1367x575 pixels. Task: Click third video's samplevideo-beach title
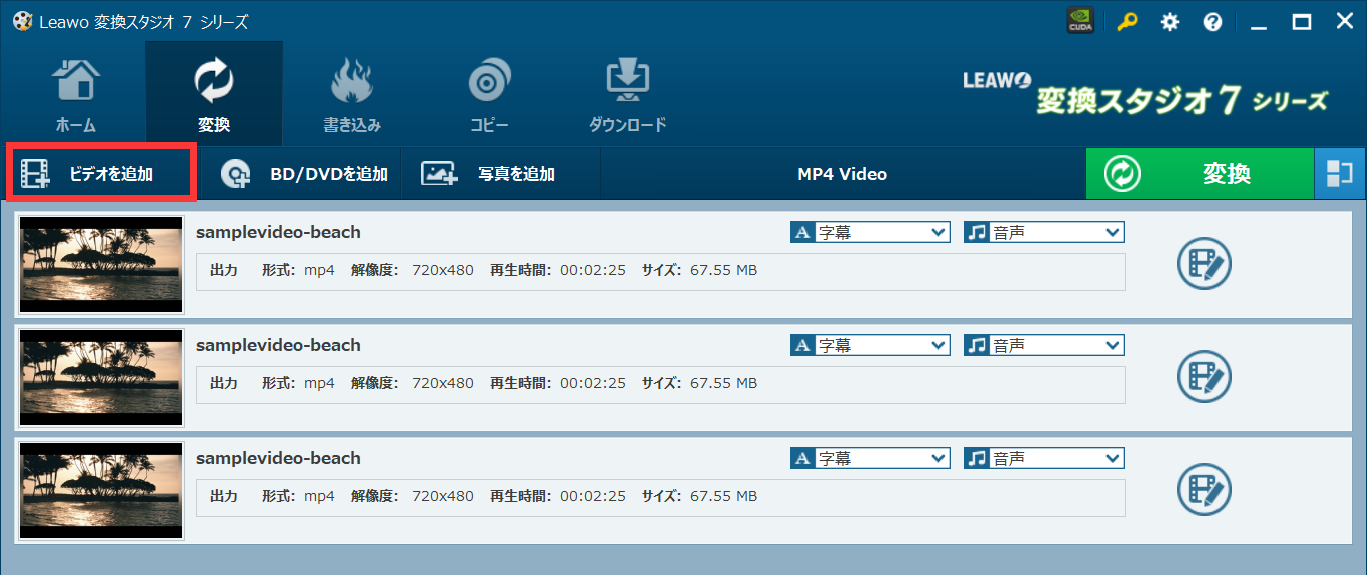click(278, 458)
